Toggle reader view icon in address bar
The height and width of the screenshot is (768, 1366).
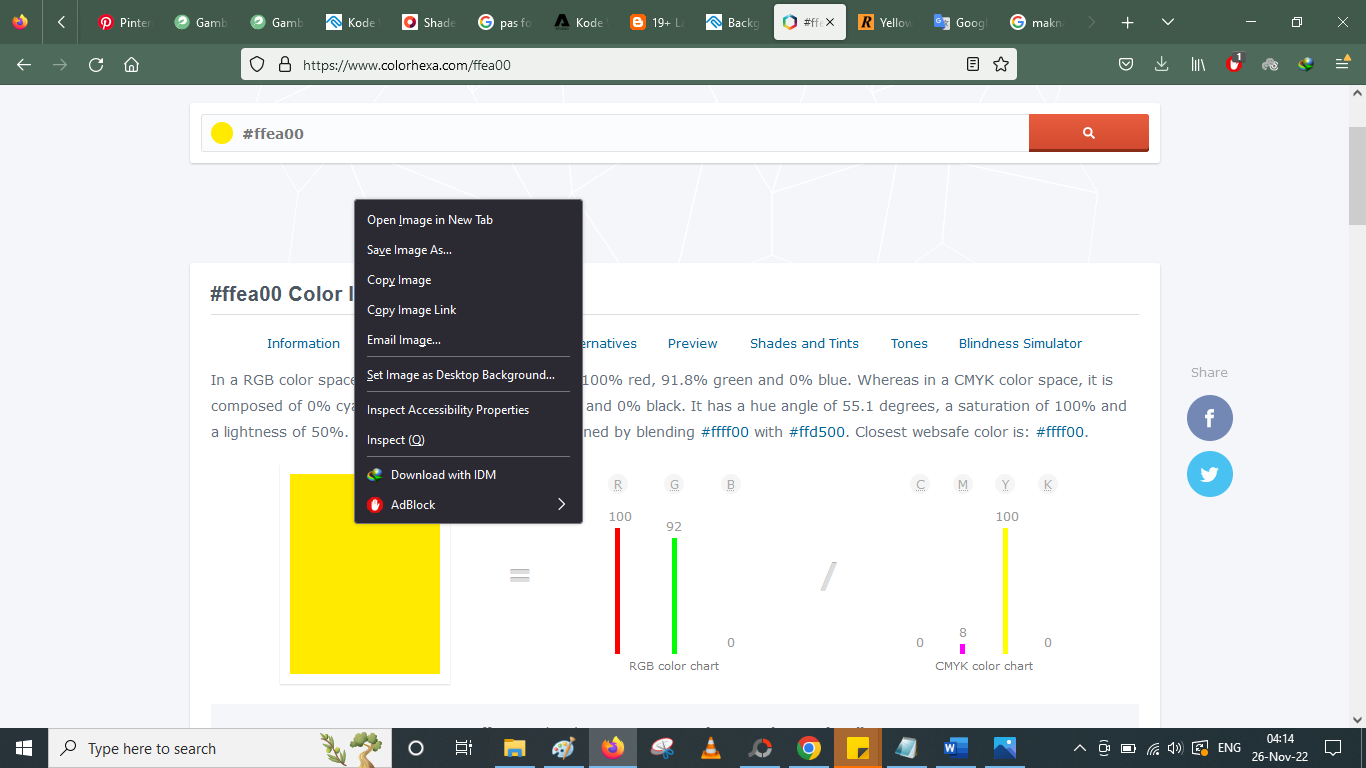[973, 64]
